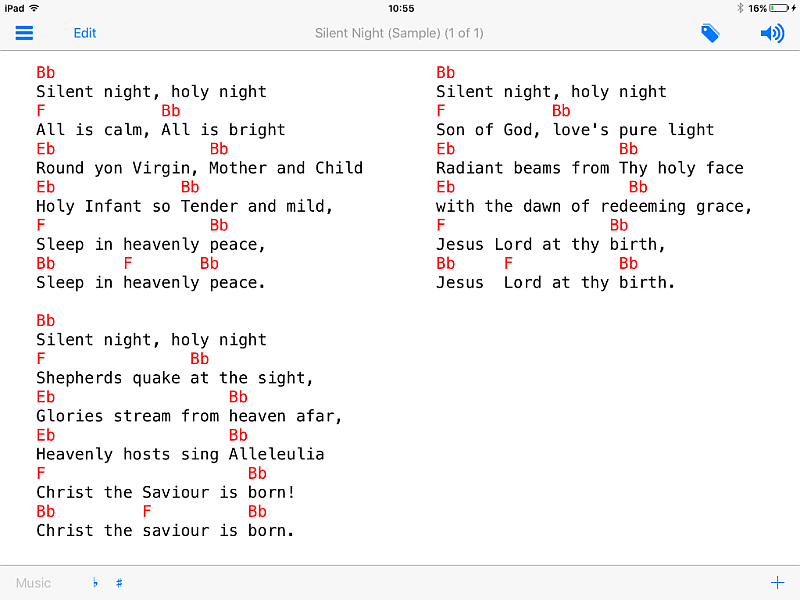Tap the Silent Night title in the header
800x600 pixels.
(x=399, y=33)
